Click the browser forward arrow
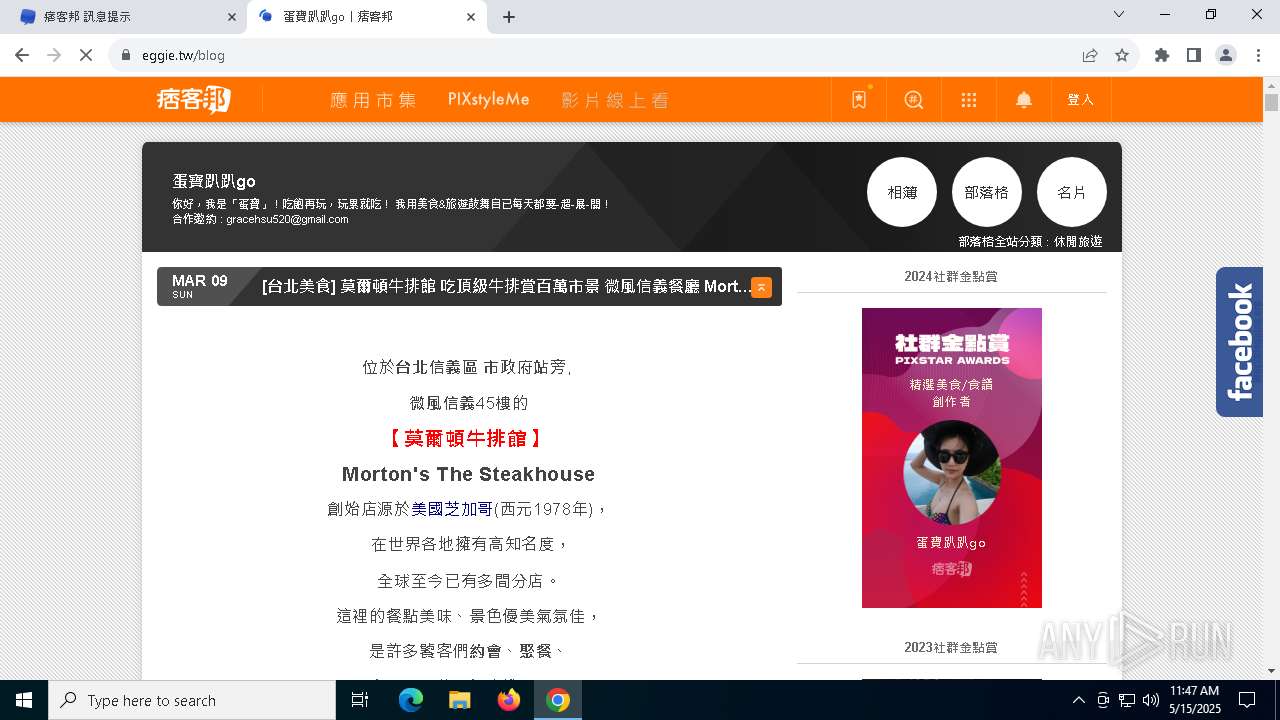Viewport: 1280px width, 720px height. point(54,55)
